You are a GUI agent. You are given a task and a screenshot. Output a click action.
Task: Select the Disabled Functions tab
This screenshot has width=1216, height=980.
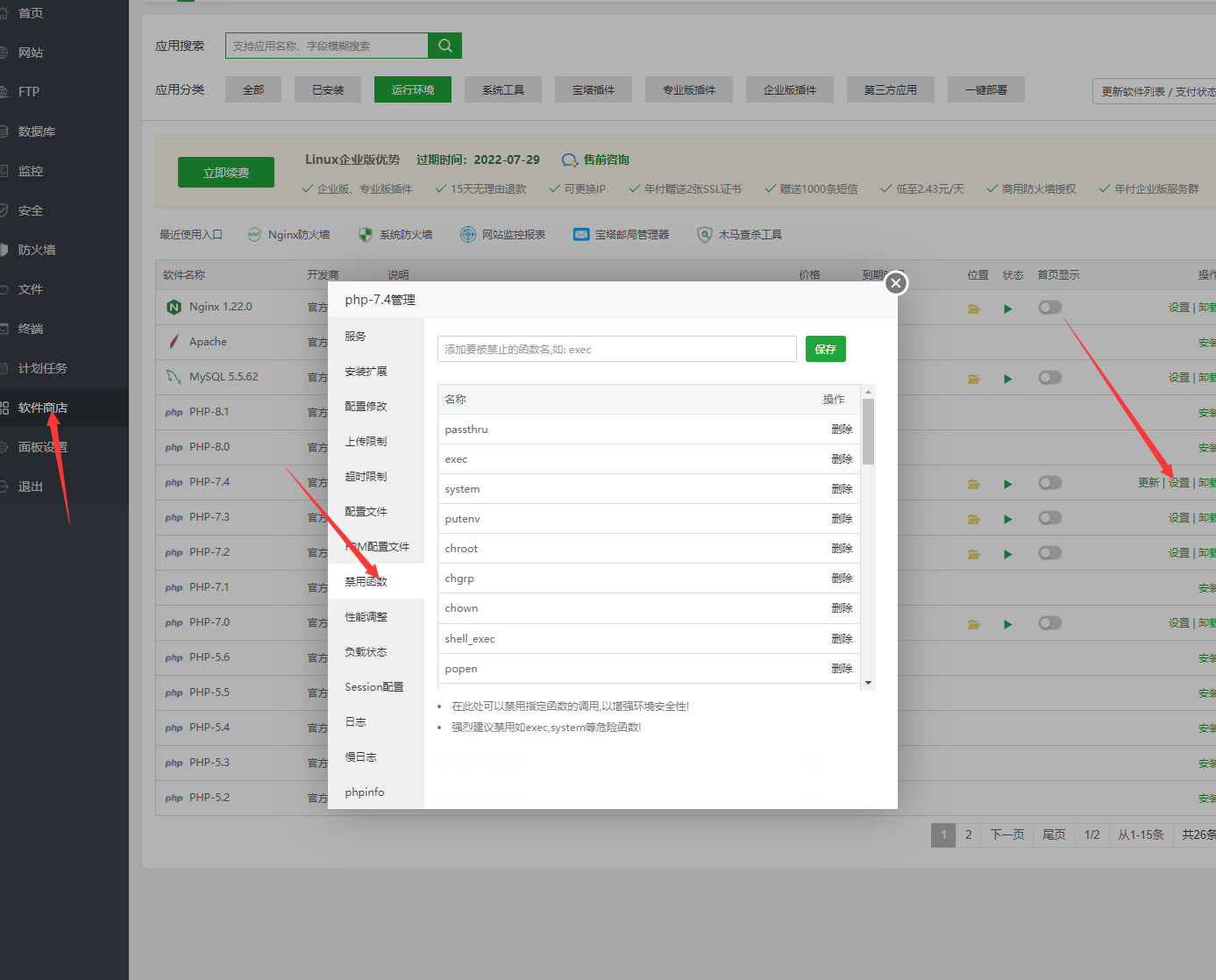coord(376,581)
